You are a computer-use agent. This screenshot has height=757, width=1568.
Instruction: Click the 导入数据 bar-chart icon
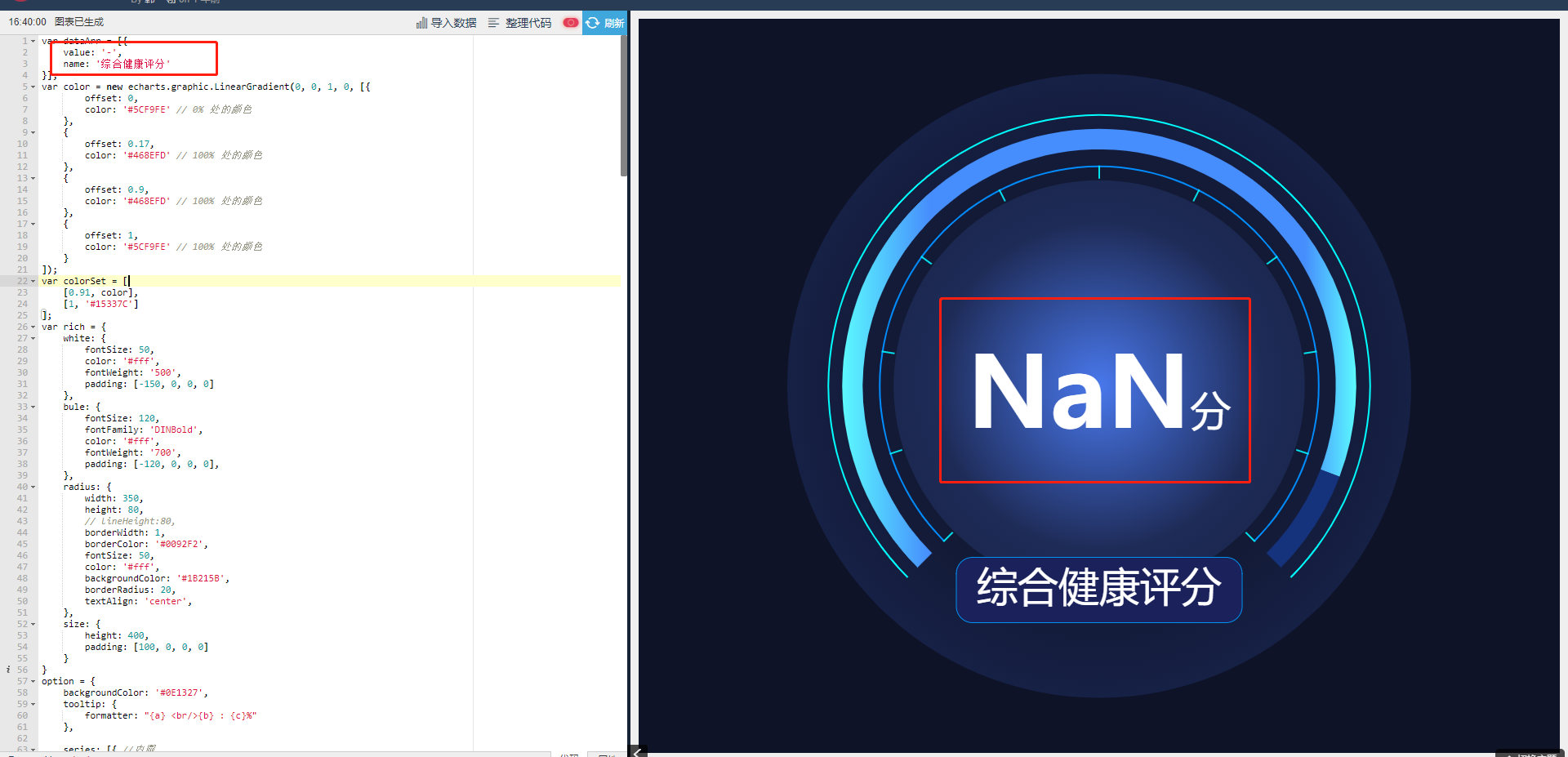tap(421, 23)
